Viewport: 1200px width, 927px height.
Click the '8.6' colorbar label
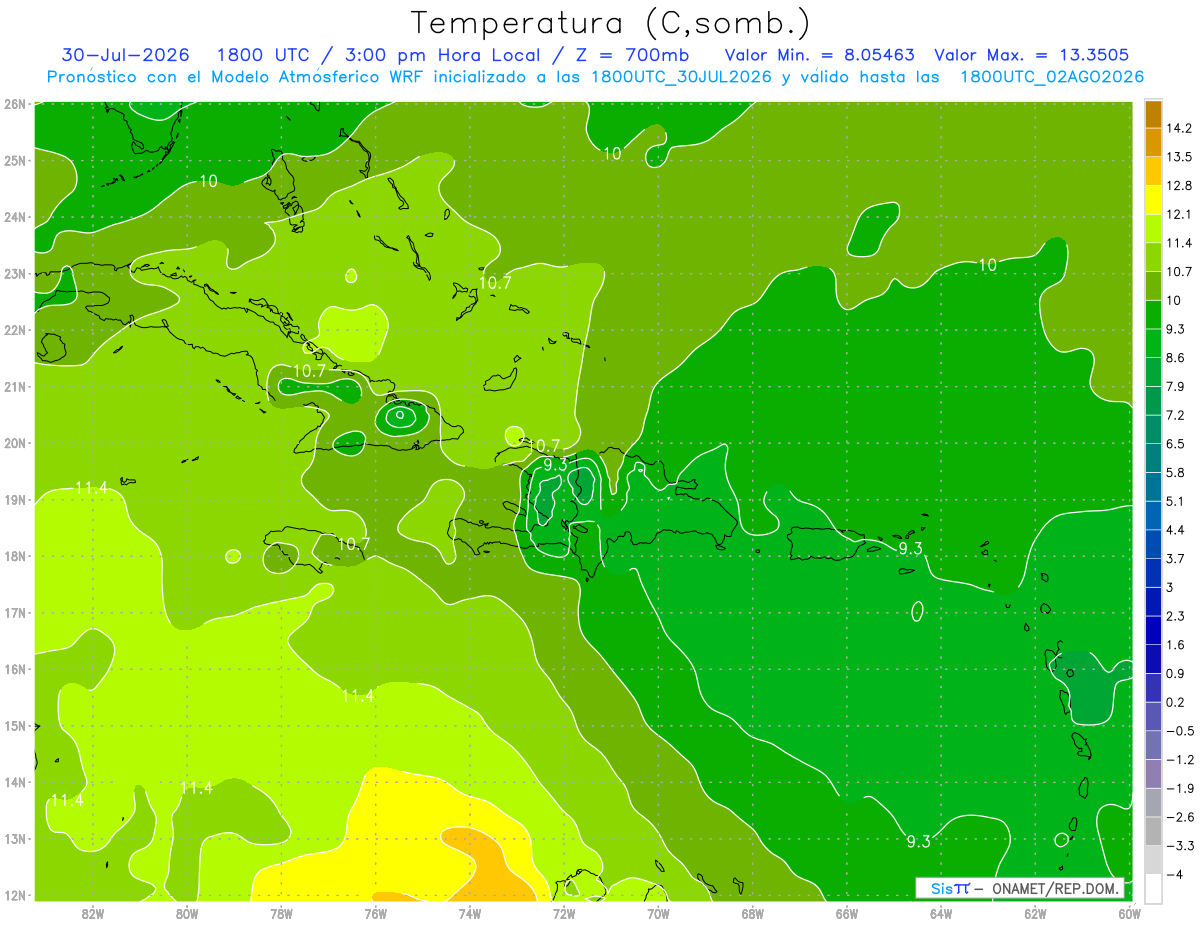click(1175, 358)
